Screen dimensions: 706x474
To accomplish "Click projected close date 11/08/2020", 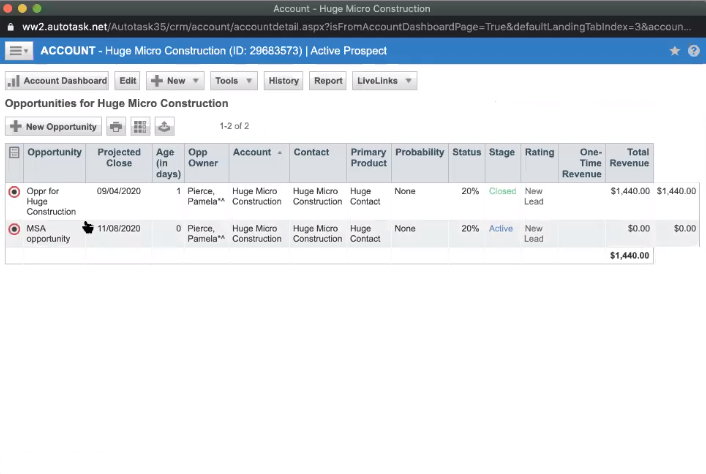I will coord(119,229).
